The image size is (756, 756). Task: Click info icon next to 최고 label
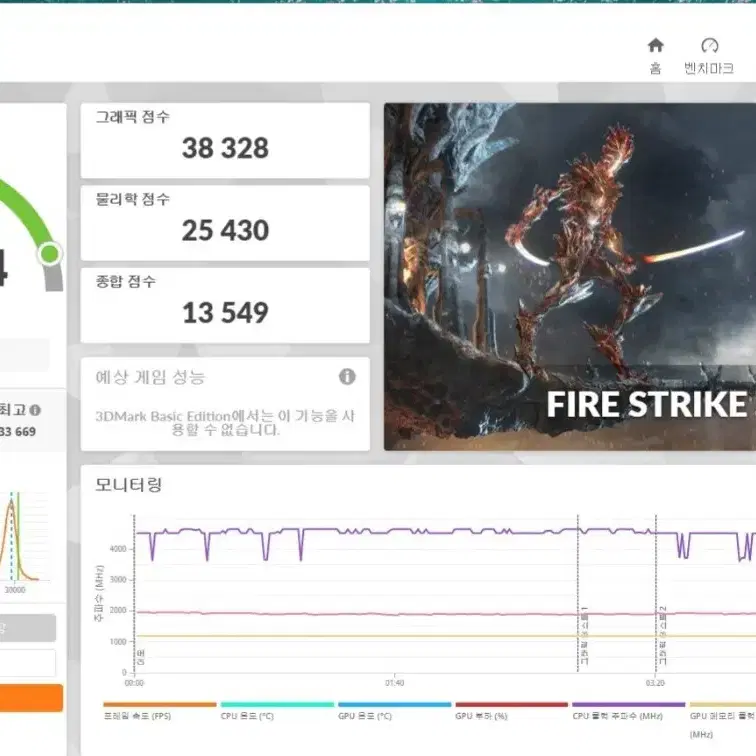(x=35, y=410)
